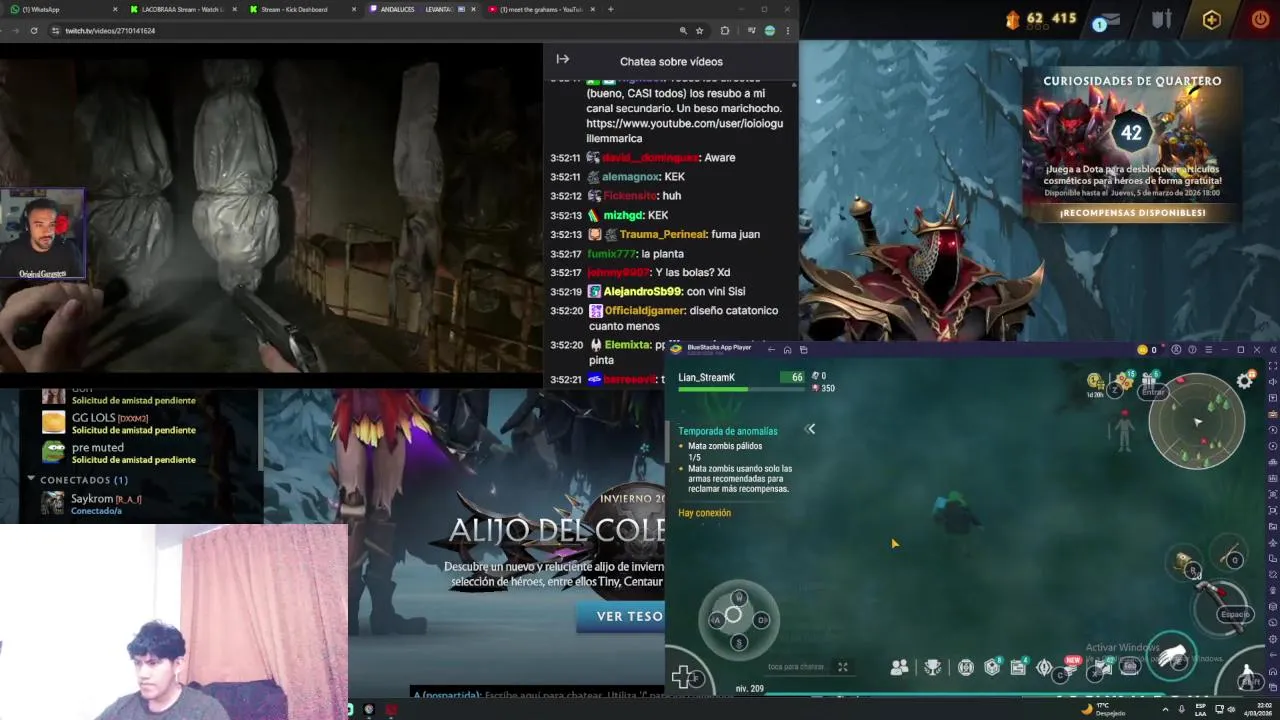1280x720 pixels.
Task: Switch to the Stream - Kick Dashboard tab
Action: pos(300,9)
